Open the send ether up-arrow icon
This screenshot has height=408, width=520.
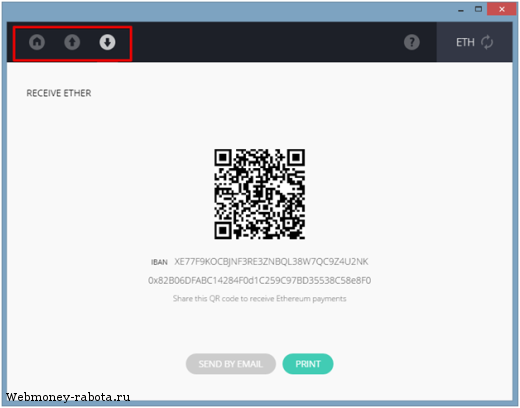click(x=72, y=42)
